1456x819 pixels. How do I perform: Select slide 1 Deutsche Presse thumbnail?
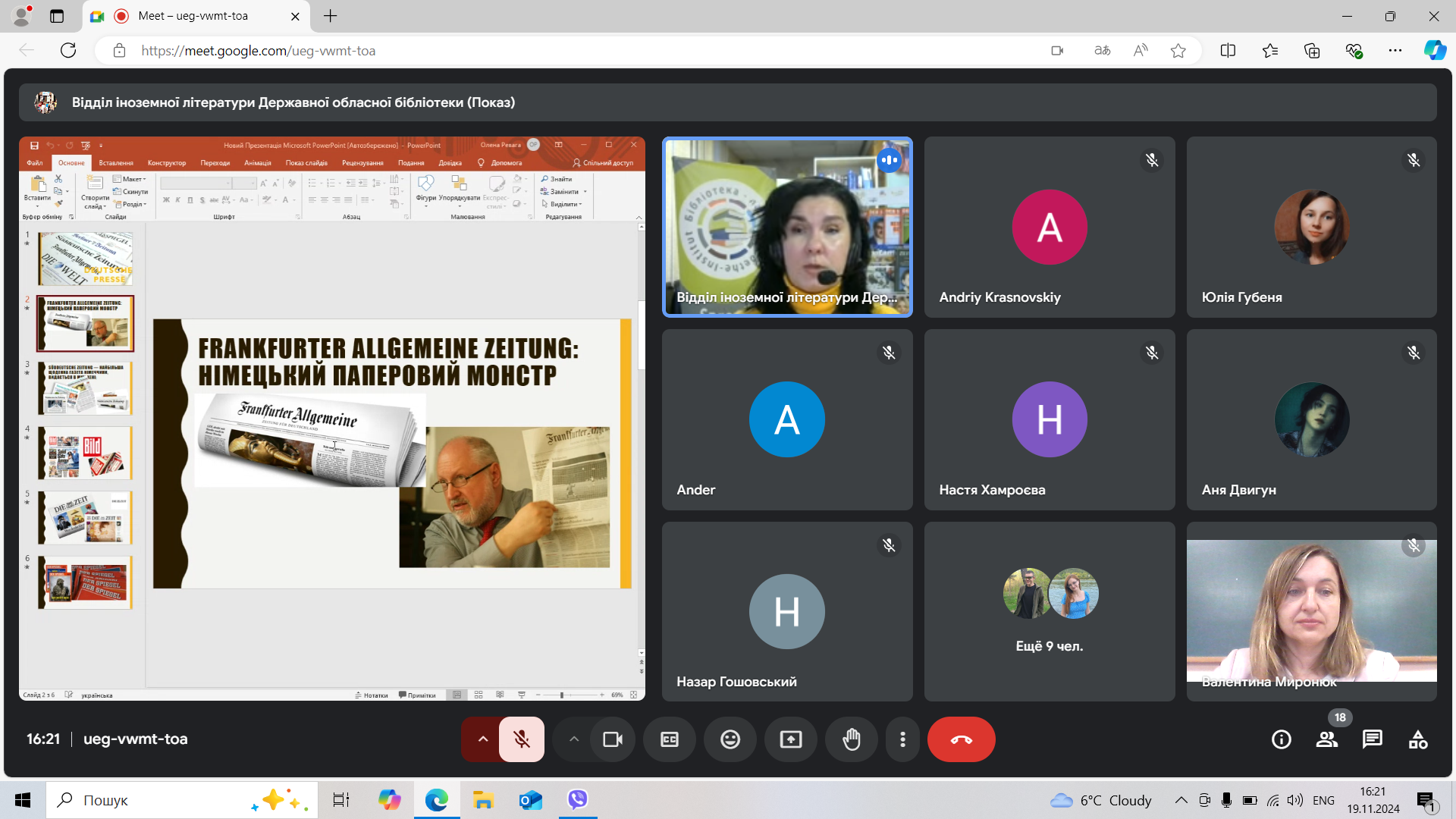coord(86,259)
